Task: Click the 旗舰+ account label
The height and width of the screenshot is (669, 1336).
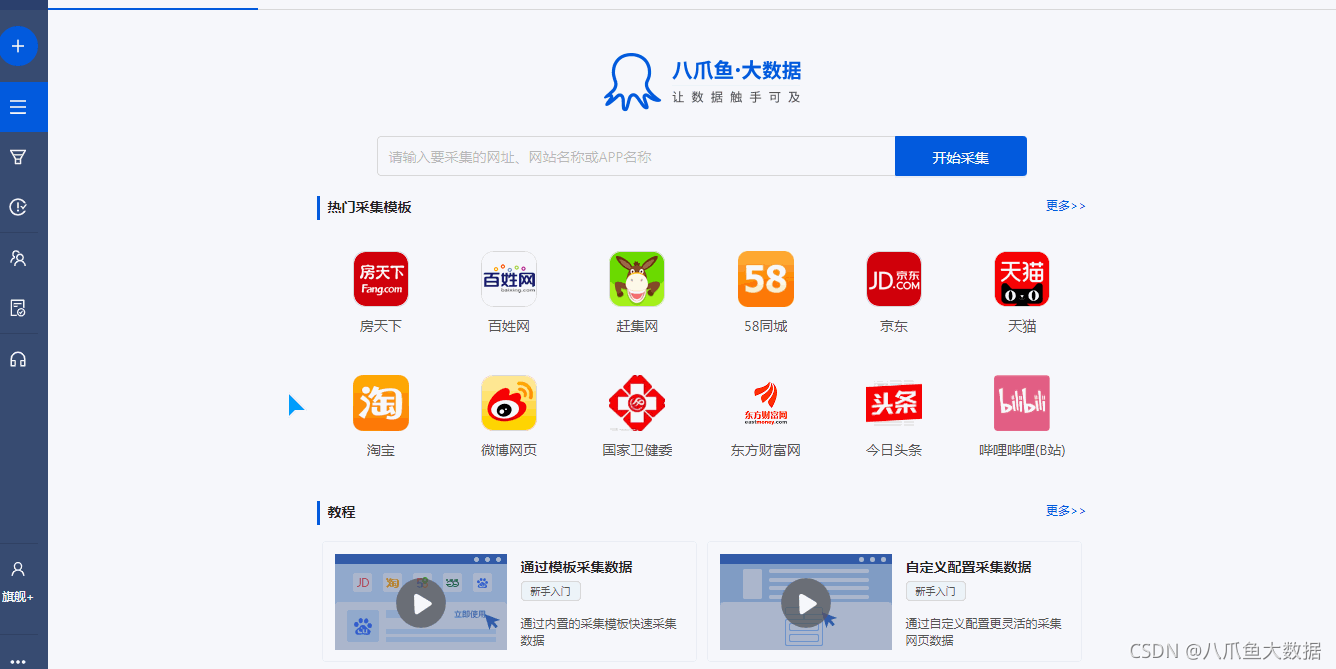Action: click(x=18, y=597)
